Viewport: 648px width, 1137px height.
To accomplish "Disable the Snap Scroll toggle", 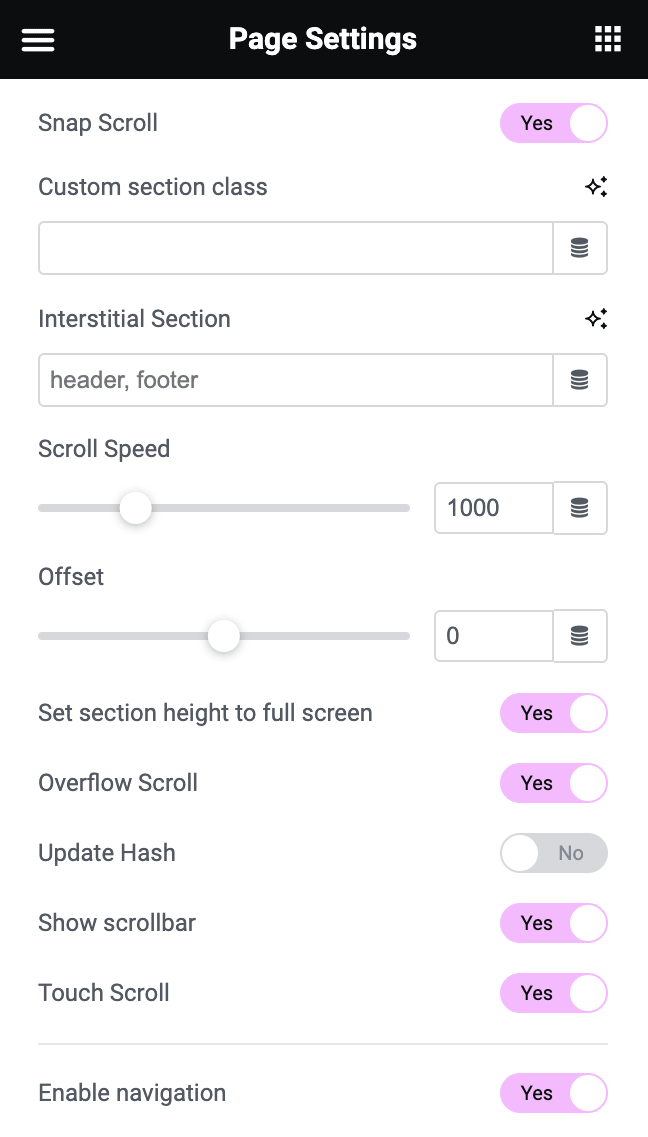I will point(554,123).
